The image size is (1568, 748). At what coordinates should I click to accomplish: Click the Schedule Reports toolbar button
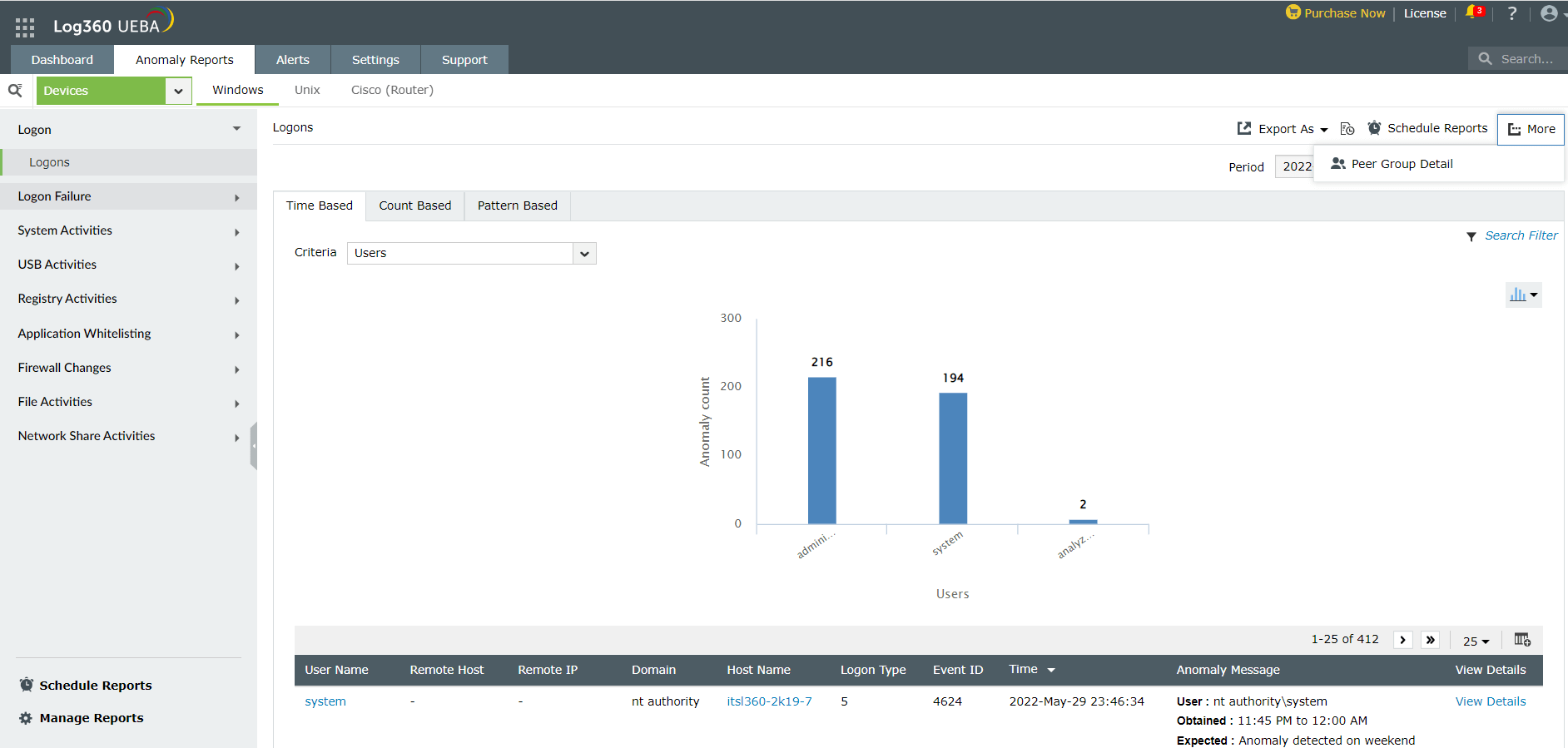tap(1428, 128)
